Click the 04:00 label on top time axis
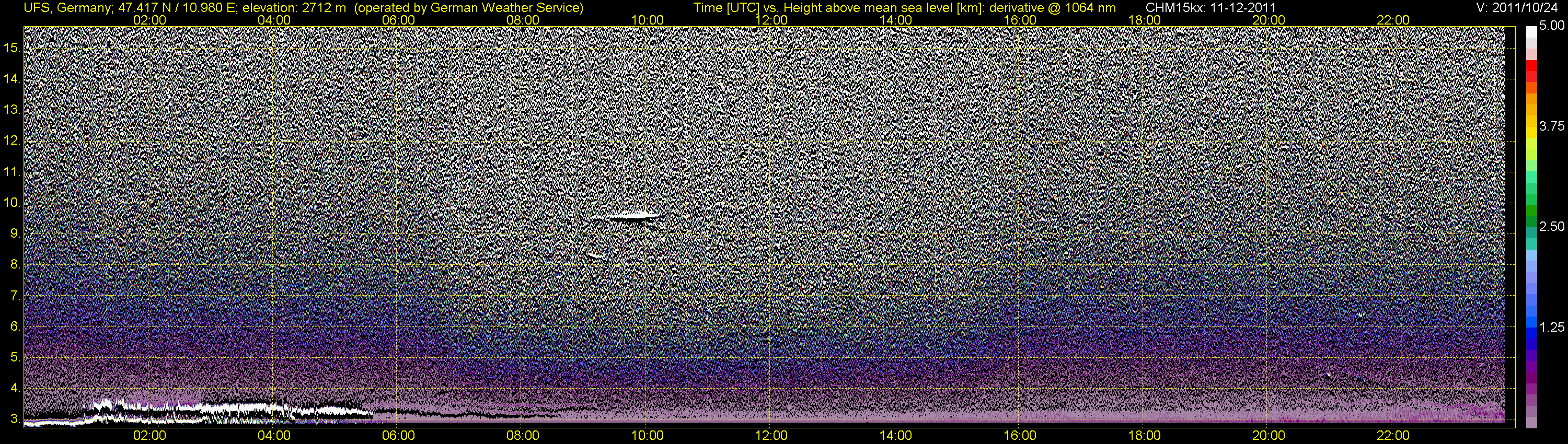1568x444 pixels. pos(274,20)
